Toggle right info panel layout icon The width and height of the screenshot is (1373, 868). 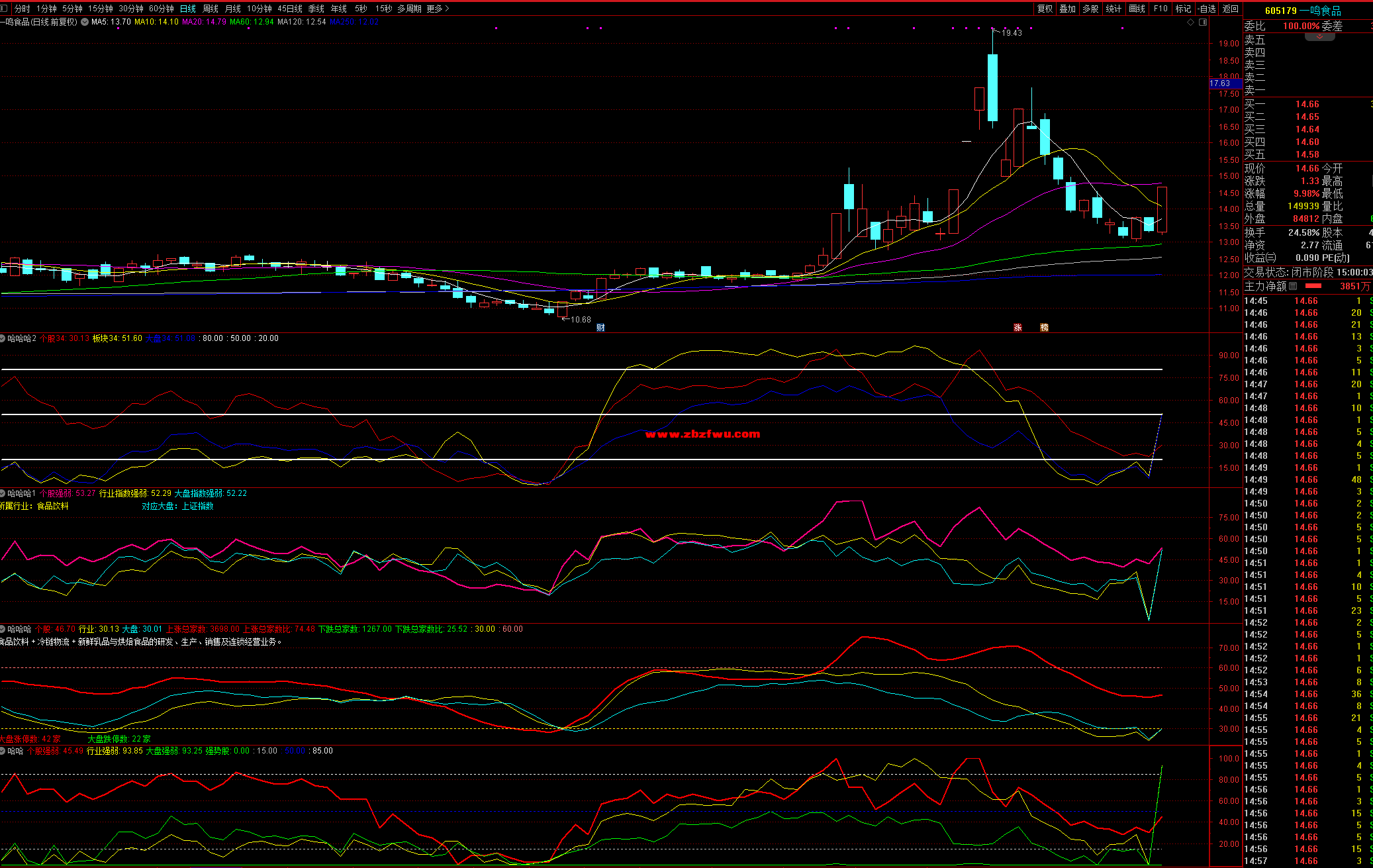(1203, 22)
